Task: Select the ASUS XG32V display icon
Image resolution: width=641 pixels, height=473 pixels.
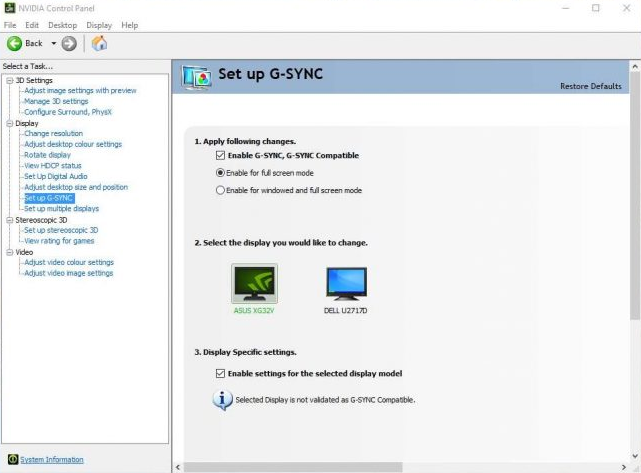Action: tap(254, 283)
